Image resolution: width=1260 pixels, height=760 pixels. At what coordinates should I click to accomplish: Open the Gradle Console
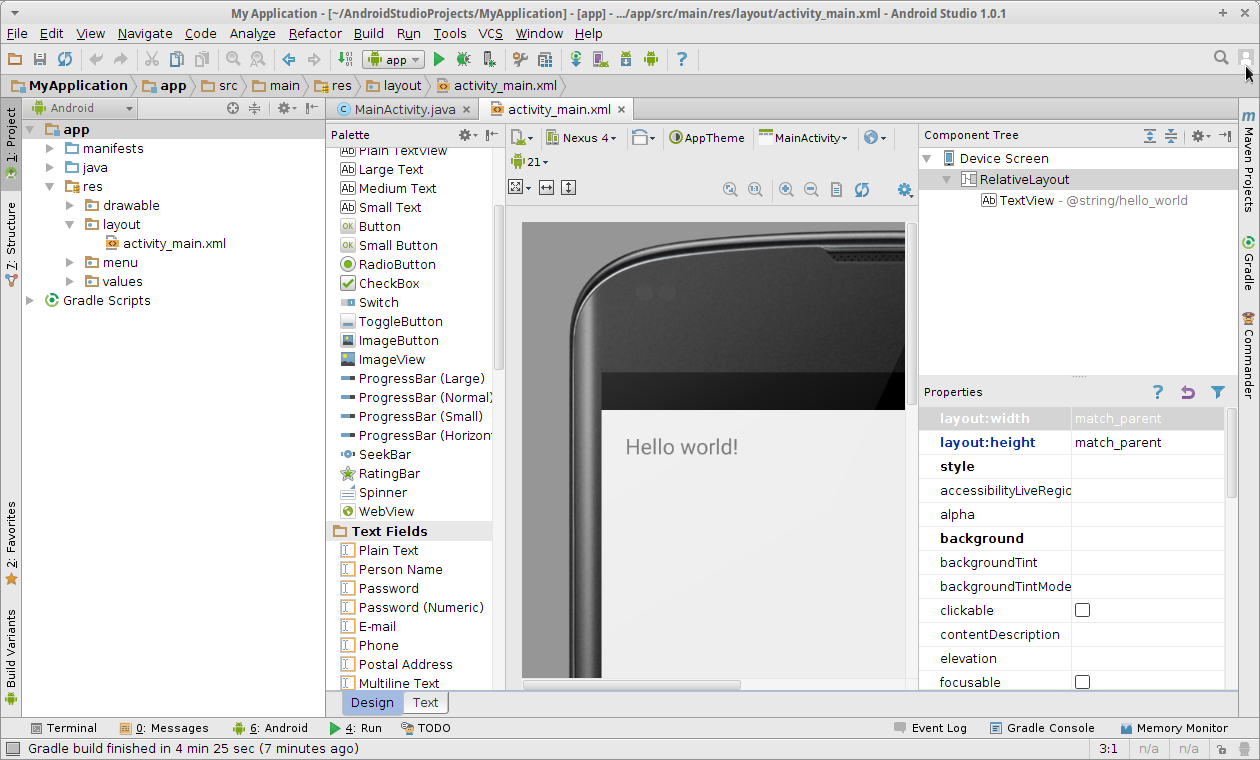[x=1042, y=728]
